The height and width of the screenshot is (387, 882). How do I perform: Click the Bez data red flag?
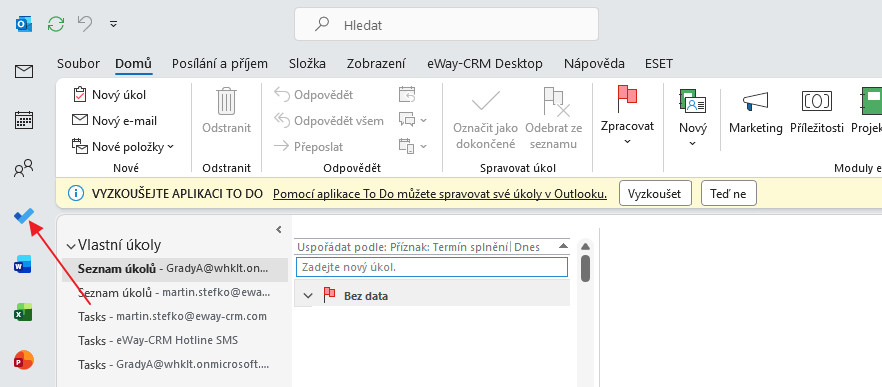(x=330, y=295)
